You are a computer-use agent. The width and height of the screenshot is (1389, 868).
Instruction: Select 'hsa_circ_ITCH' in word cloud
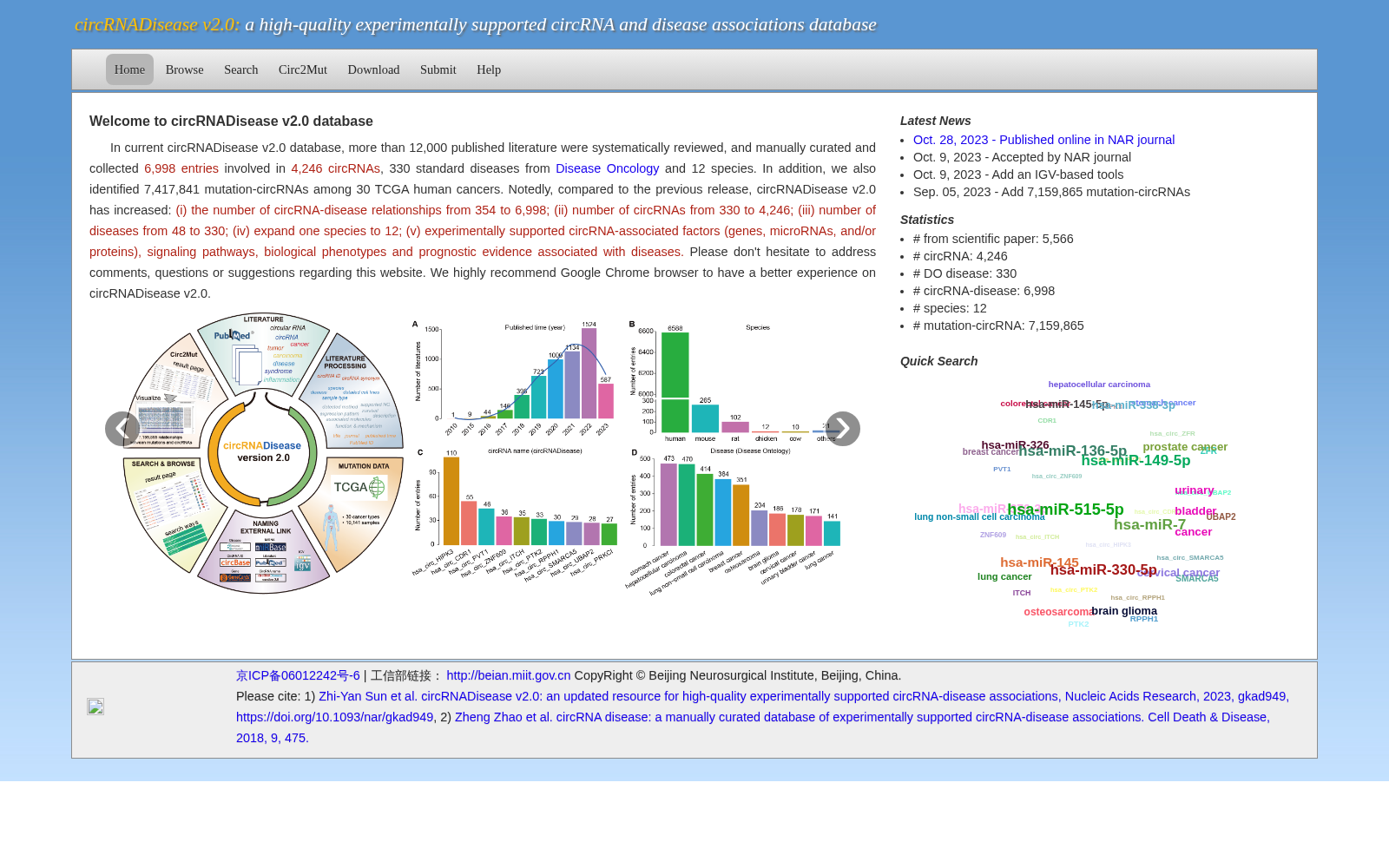pyautogui.click(x=1037, y=537)
